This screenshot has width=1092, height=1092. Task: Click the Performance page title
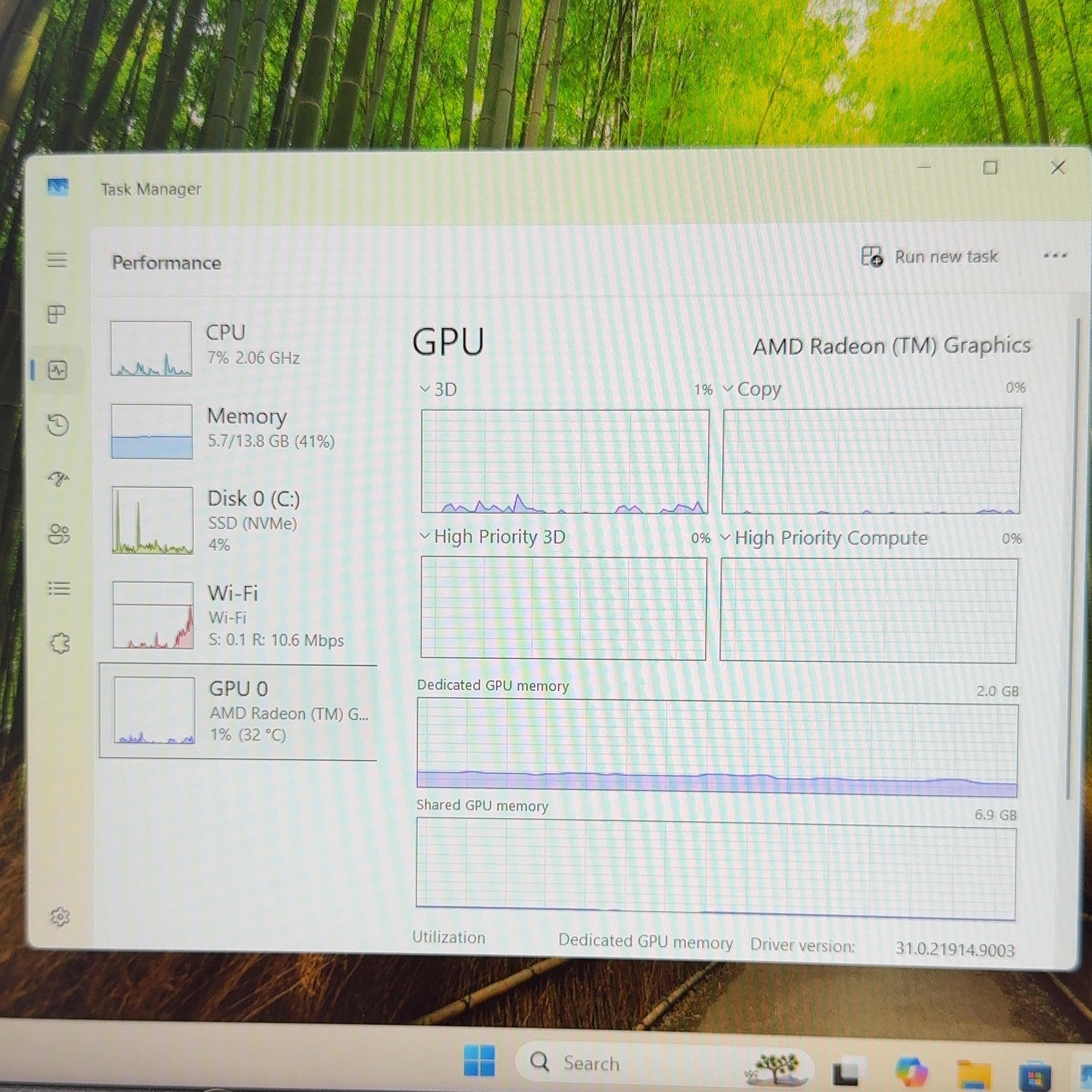[167, 263]
